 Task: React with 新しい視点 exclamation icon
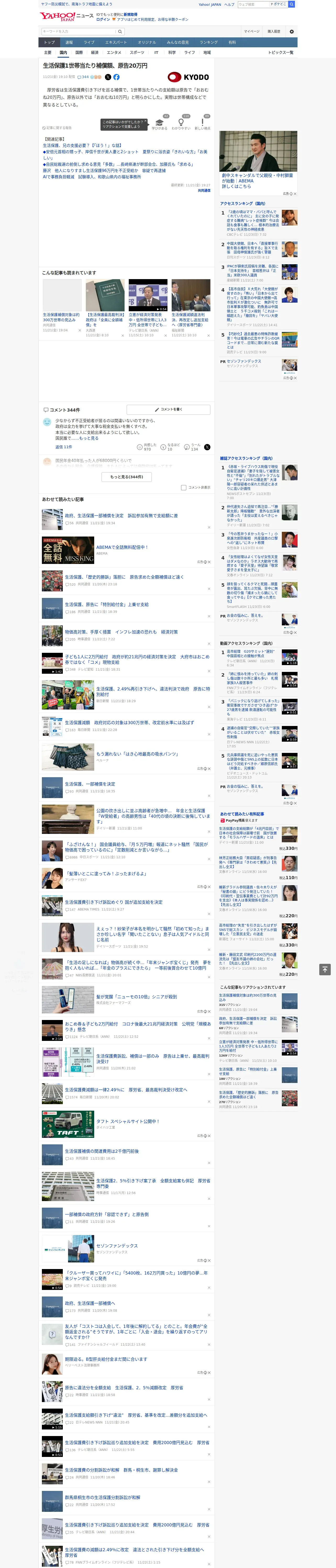[203, 122]
